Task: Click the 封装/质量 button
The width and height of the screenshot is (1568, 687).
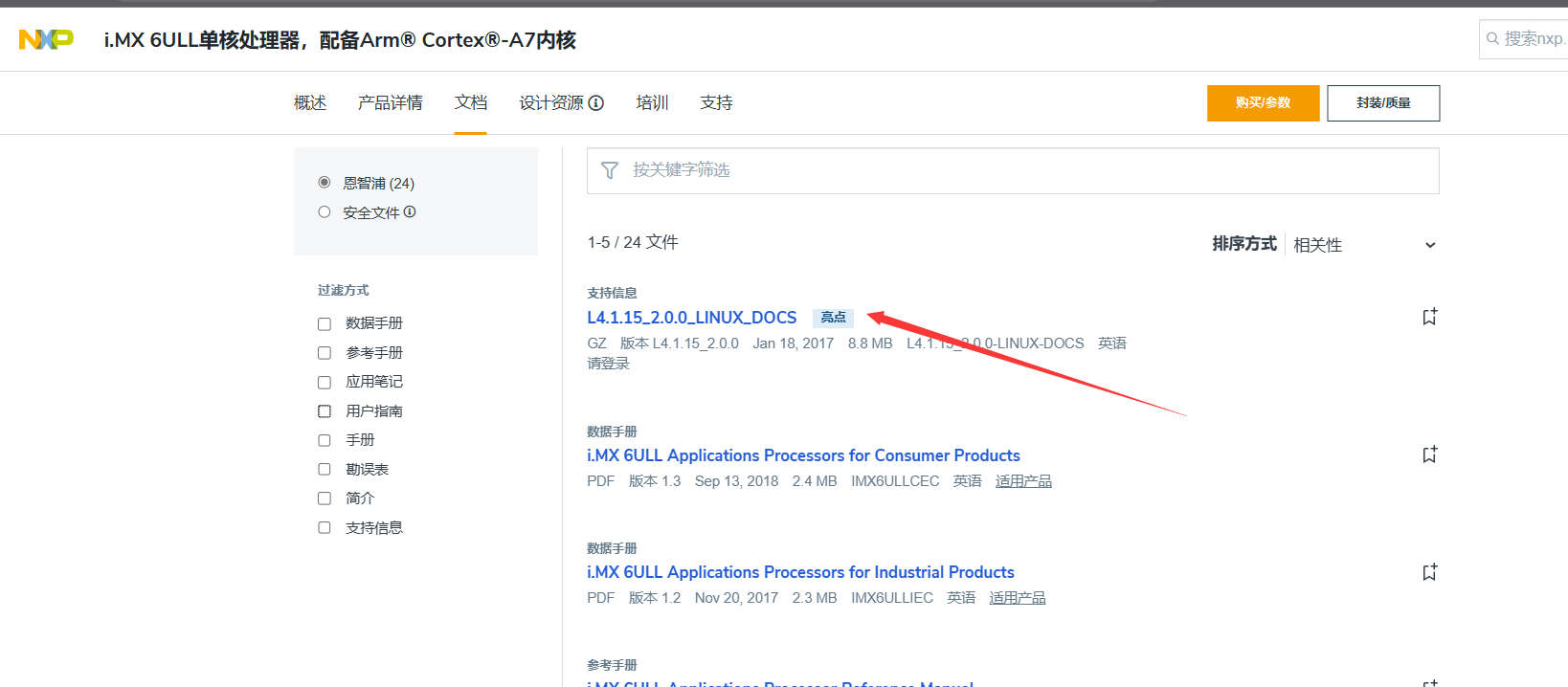Action: tap(1383, 103)
